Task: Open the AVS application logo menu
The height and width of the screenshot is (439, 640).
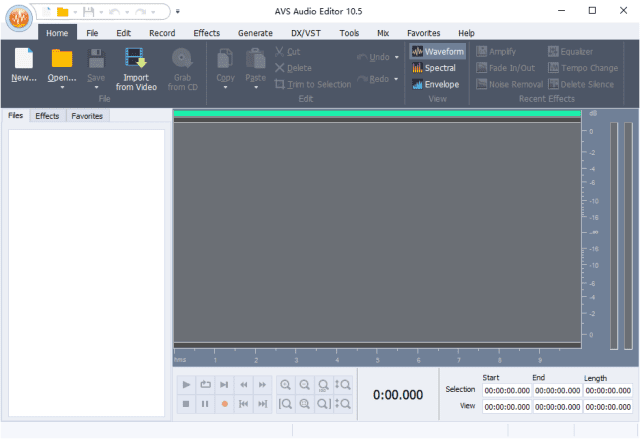Action: 19,18
